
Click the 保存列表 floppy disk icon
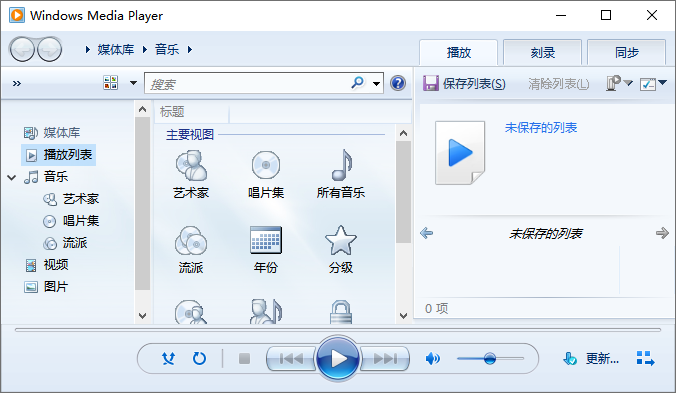click(430, 83)
